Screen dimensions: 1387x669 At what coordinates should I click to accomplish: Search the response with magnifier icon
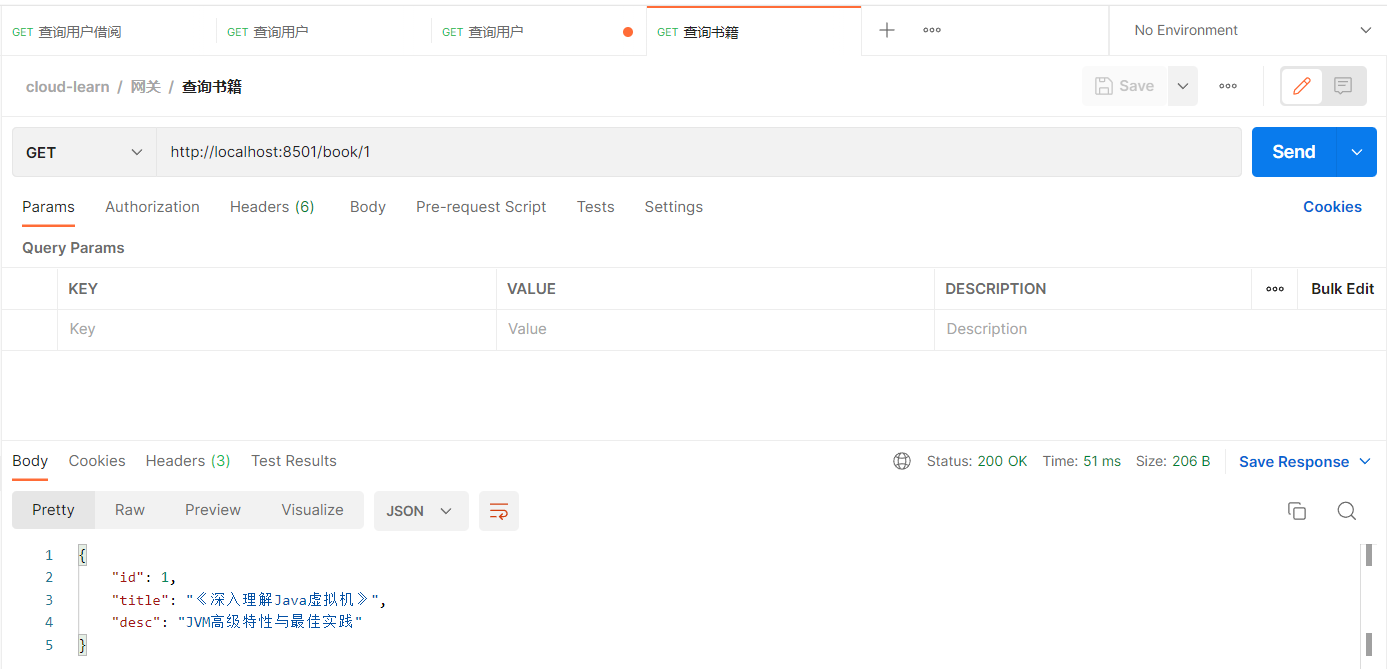click(1347, 511)
